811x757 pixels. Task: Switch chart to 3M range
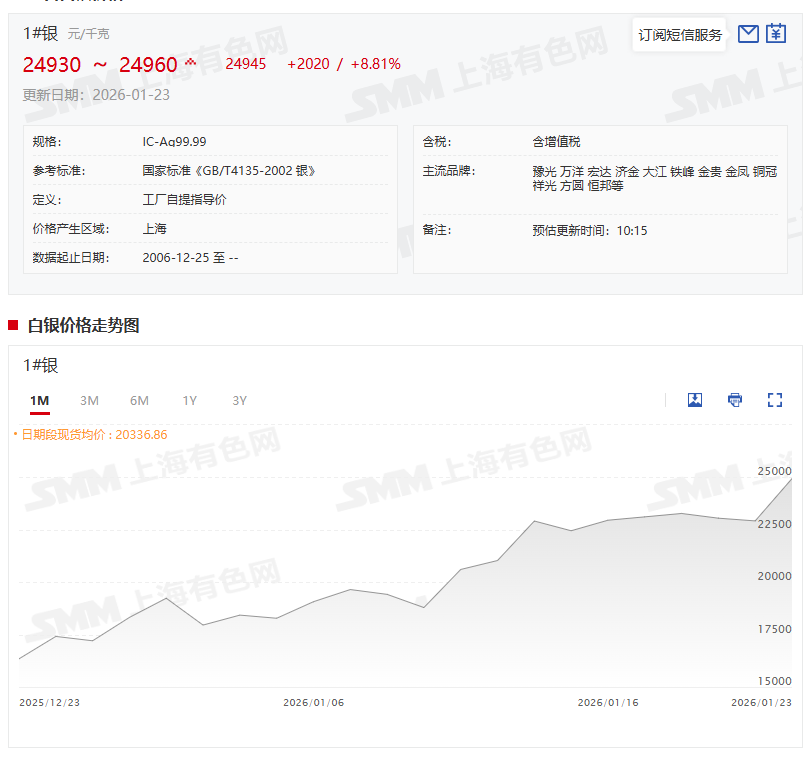[x=89, y=401]
